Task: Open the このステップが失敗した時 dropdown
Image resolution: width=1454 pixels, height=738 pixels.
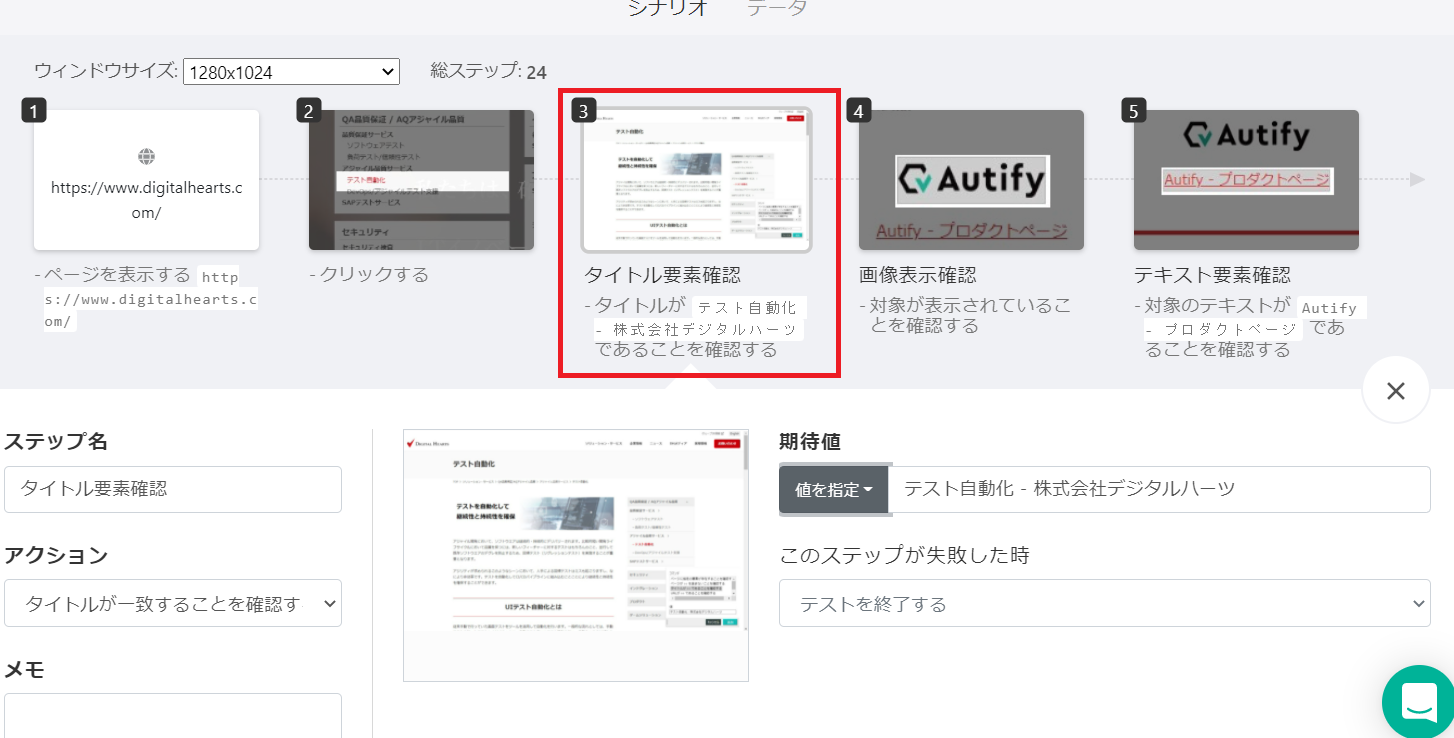Action: (1104, 603)
